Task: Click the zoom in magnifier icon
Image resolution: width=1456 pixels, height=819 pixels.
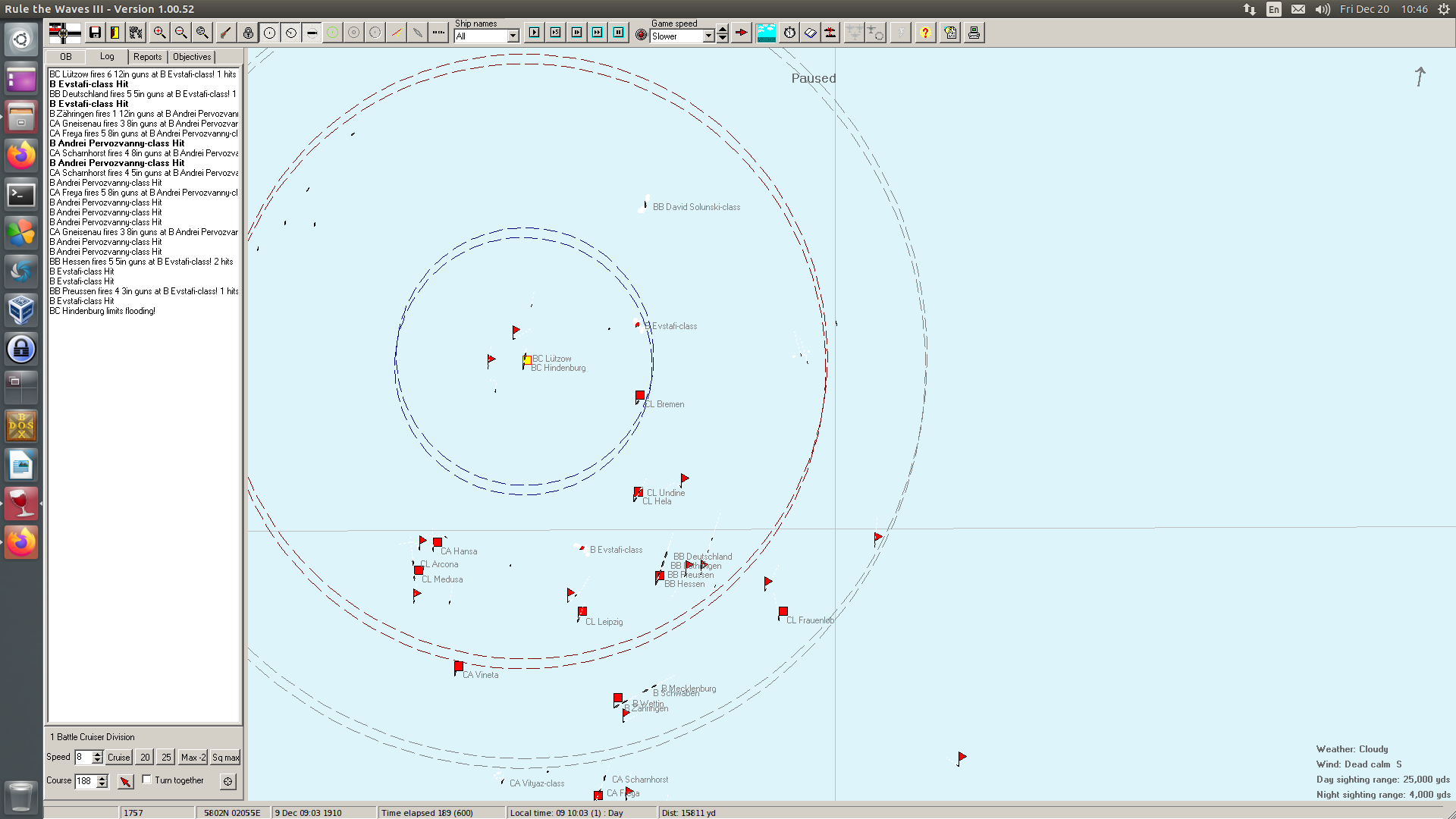Action: pyautogui.click(x=159, y=33)
